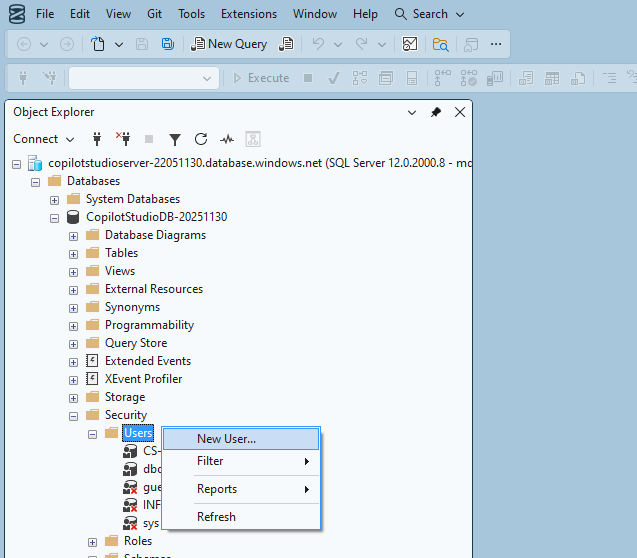The image size is (637, 558).
Task: Expand the Tables folder node
Action: 73,253
